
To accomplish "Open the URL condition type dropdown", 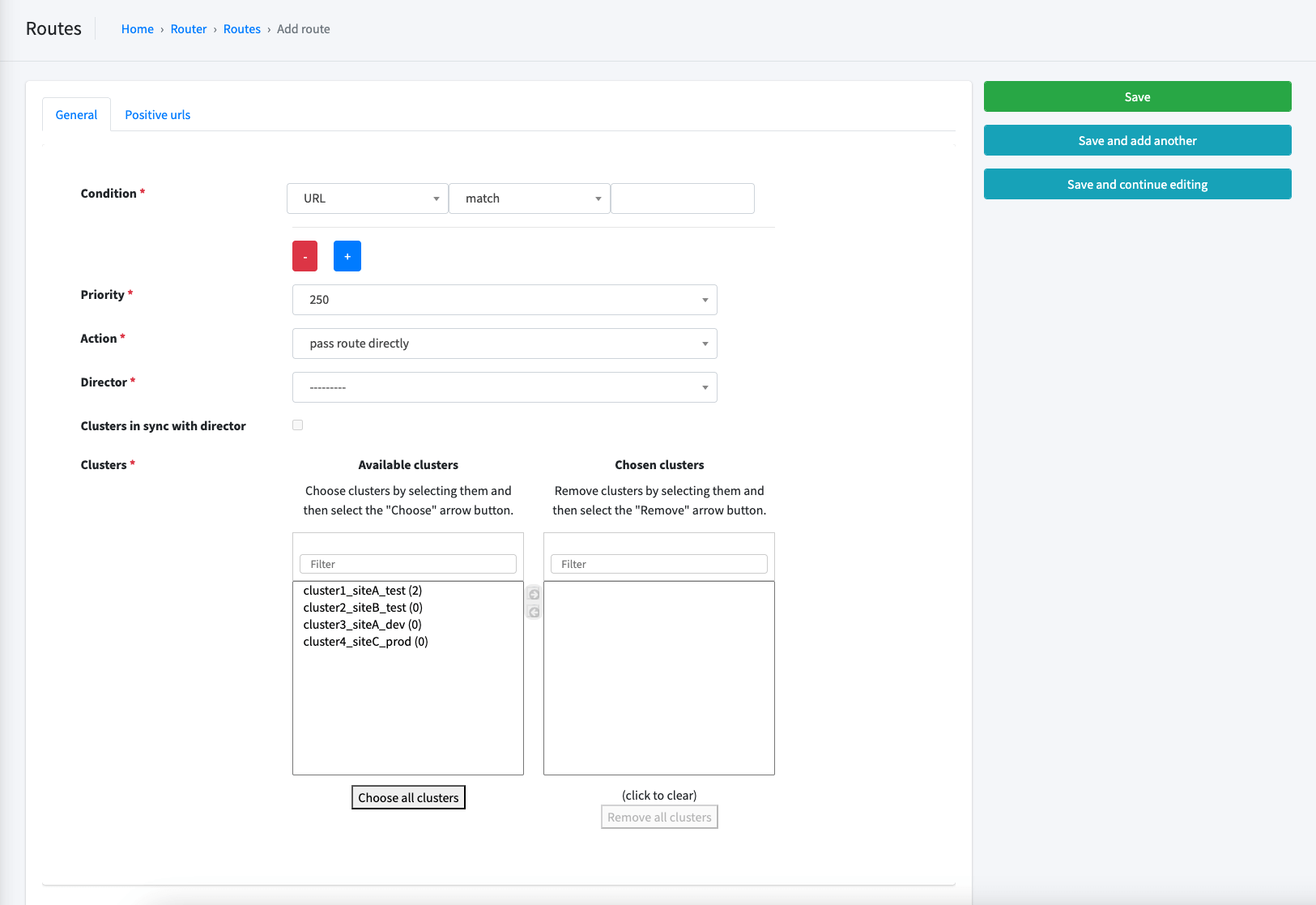I will tap(368, 199).
